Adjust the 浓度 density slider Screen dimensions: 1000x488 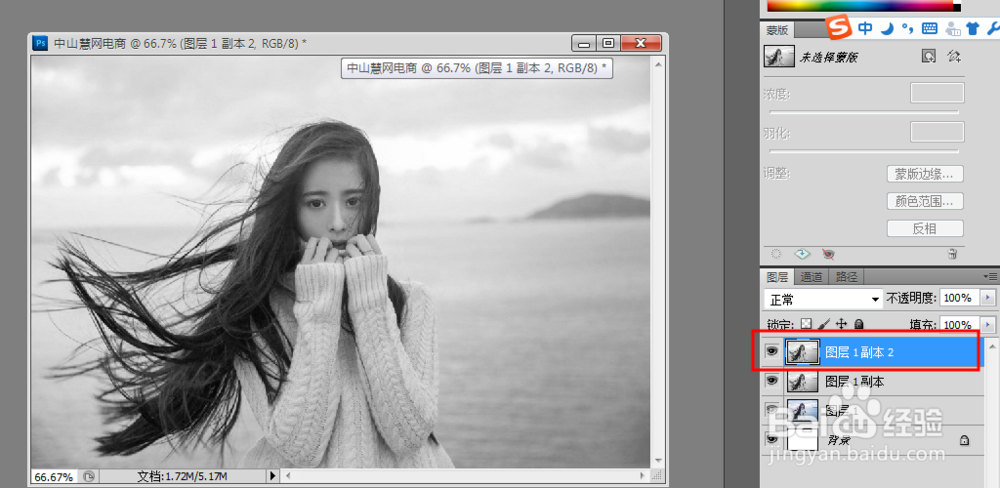tap(864, 112)
